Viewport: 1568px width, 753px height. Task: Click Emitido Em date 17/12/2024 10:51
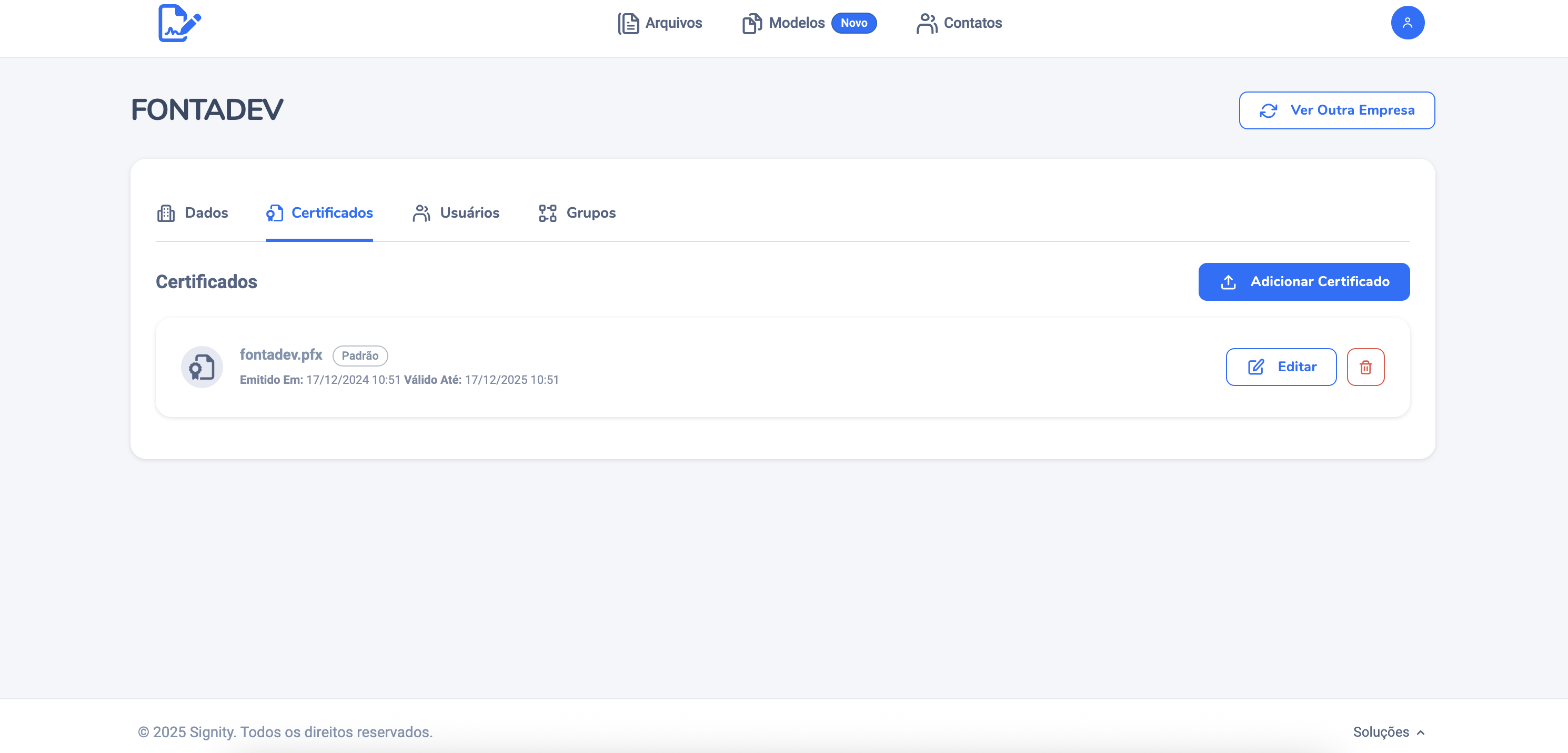click(353, 380)
